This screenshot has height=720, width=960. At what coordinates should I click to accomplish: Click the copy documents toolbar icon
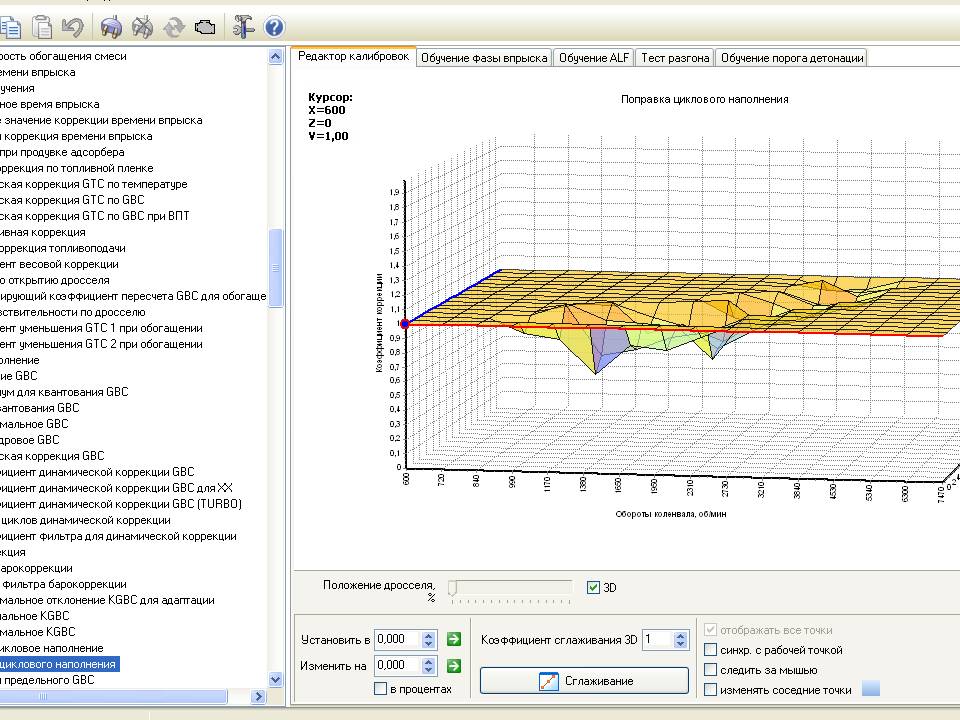pos(10,28)
